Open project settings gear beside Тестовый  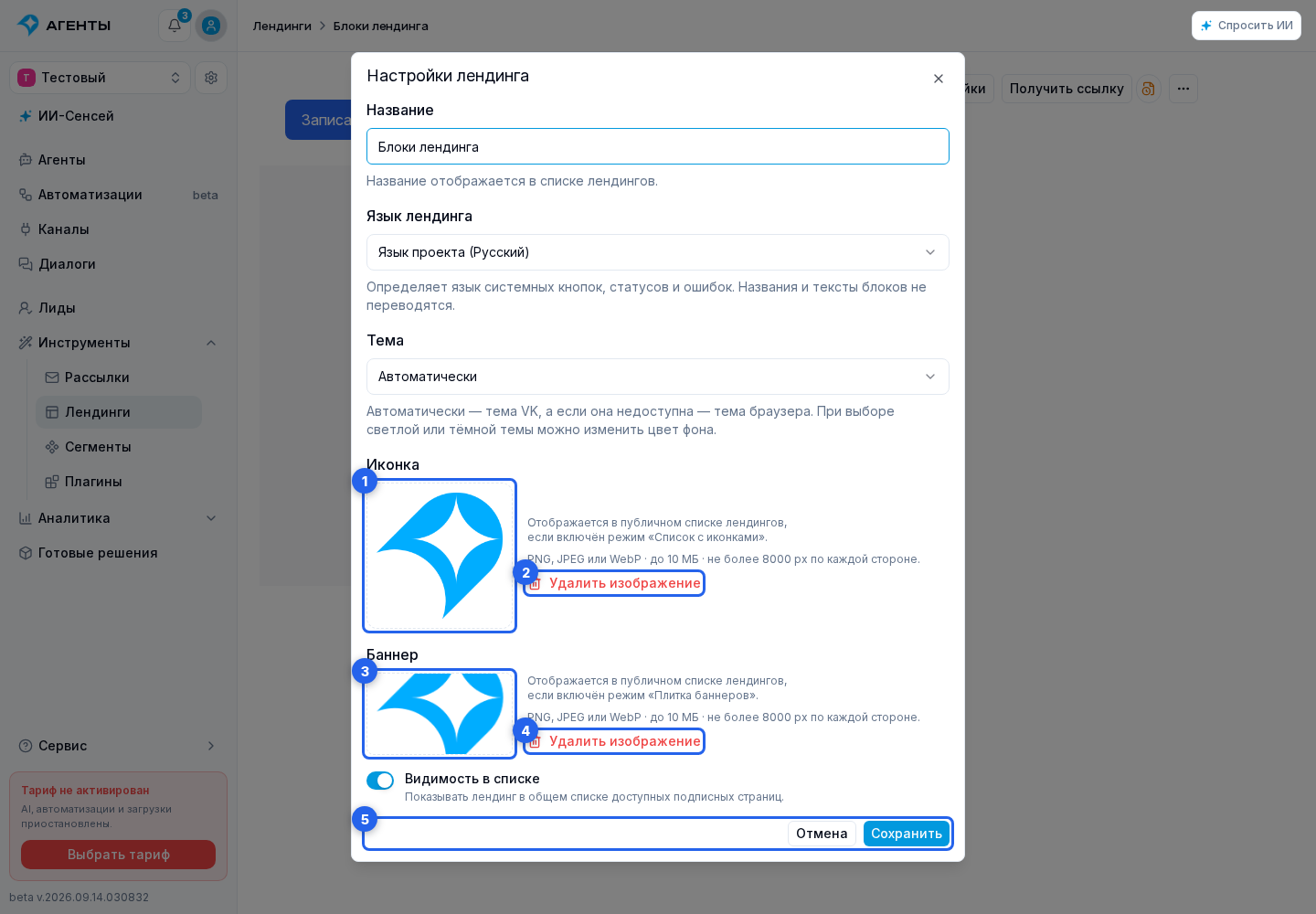point(211,78)
